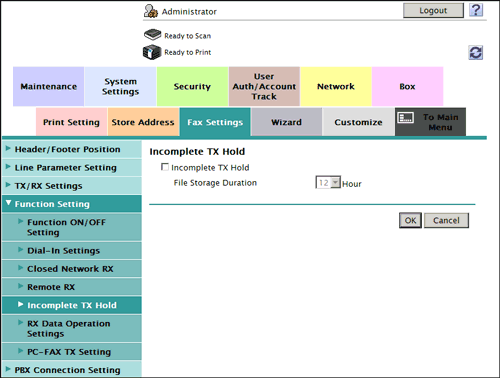Screen dimensions: 500x378
Task: Open the File Storage Duration hour dropdown
Action: click(x=328, y=182)
